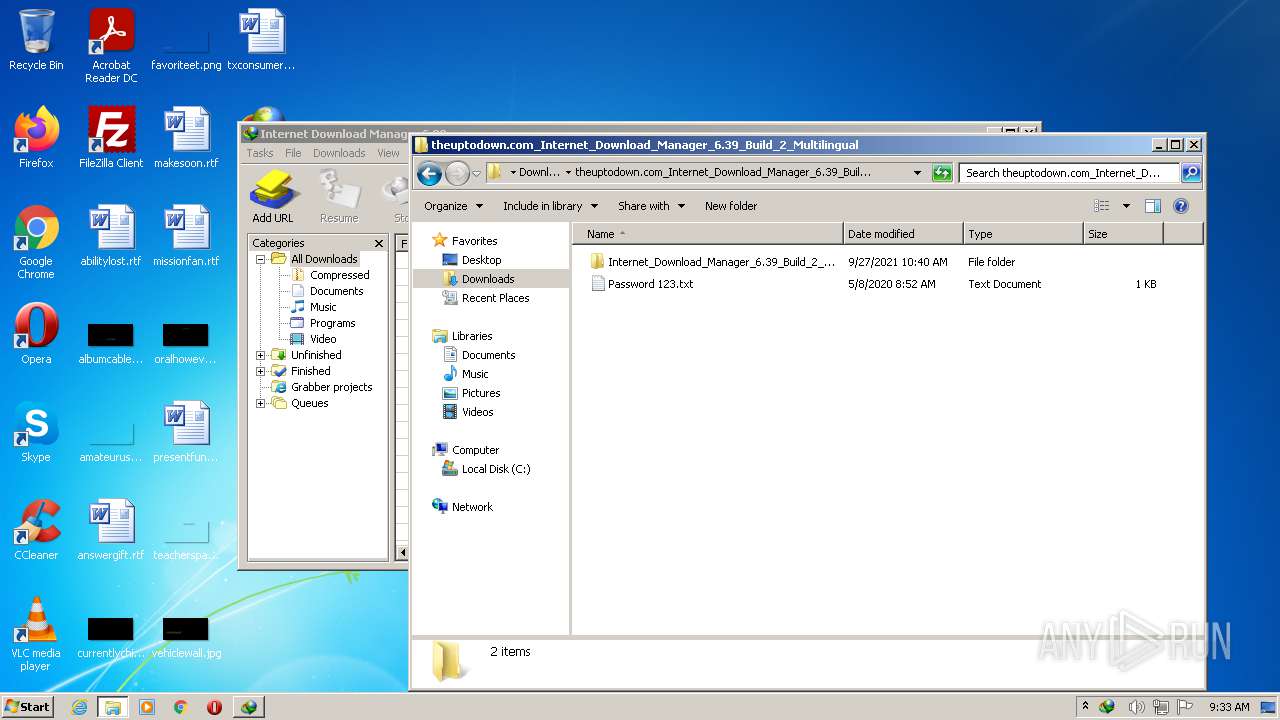Open Acrobat Reader DC desktop shortcut

pos(111,46)
